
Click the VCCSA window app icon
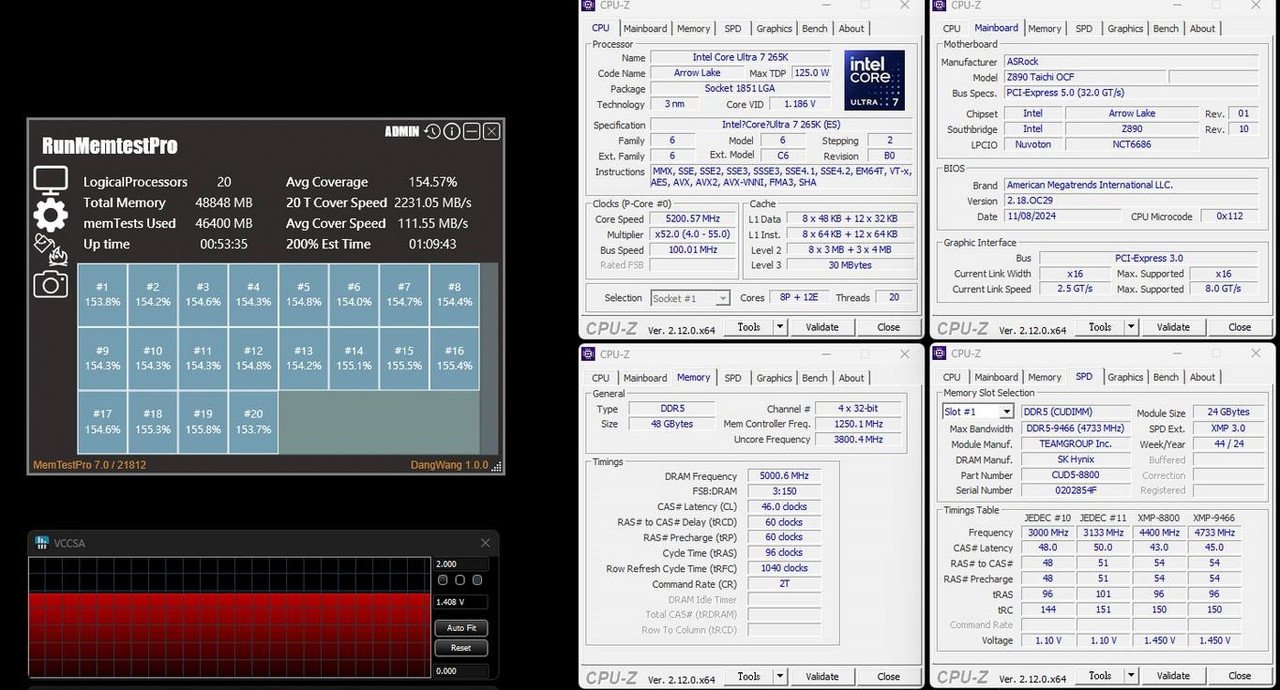(42, 543)
